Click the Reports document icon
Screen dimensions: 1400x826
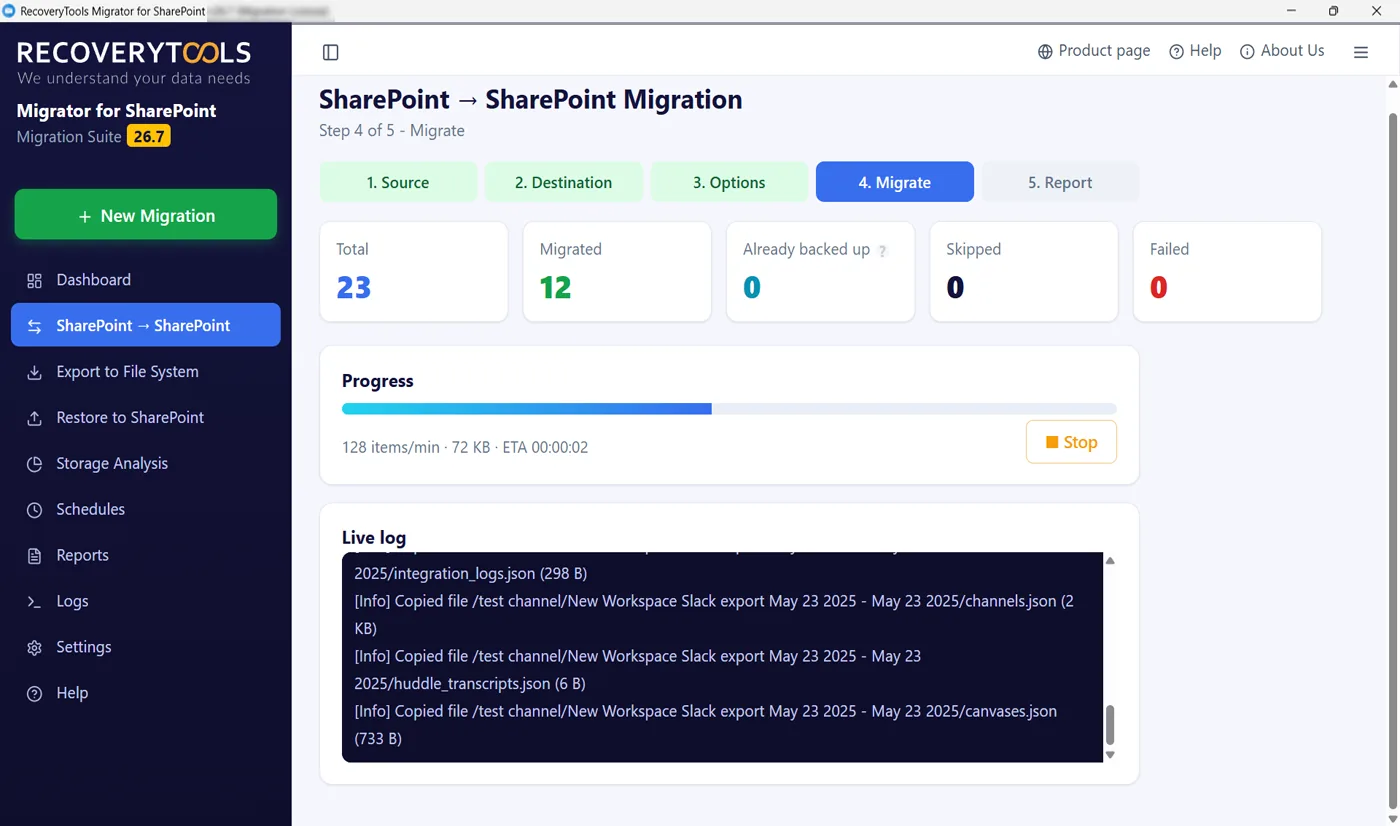35,556
